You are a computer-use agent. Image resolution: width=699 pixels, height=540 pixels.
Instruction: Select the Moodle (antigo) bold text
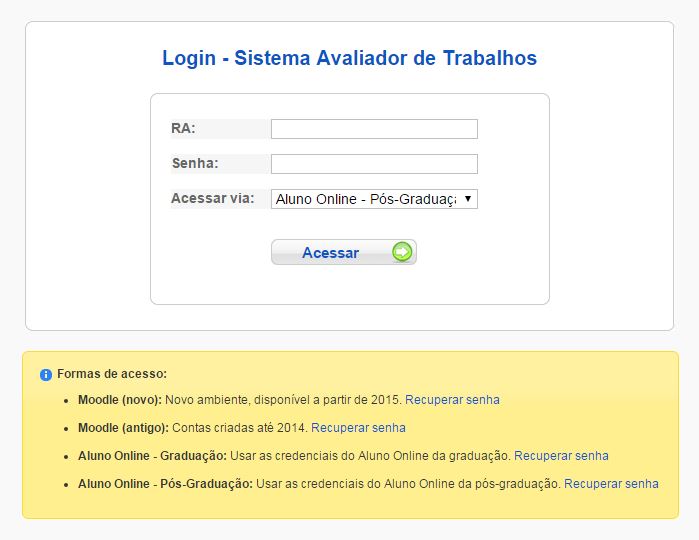[x=122, y=428]
